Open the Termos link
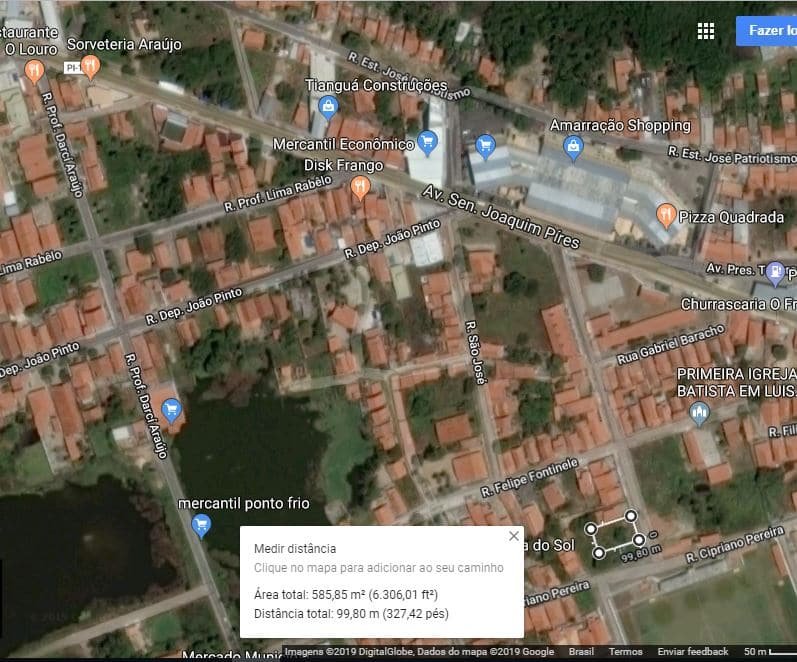The image size is (797, 662). click(626, 652)
